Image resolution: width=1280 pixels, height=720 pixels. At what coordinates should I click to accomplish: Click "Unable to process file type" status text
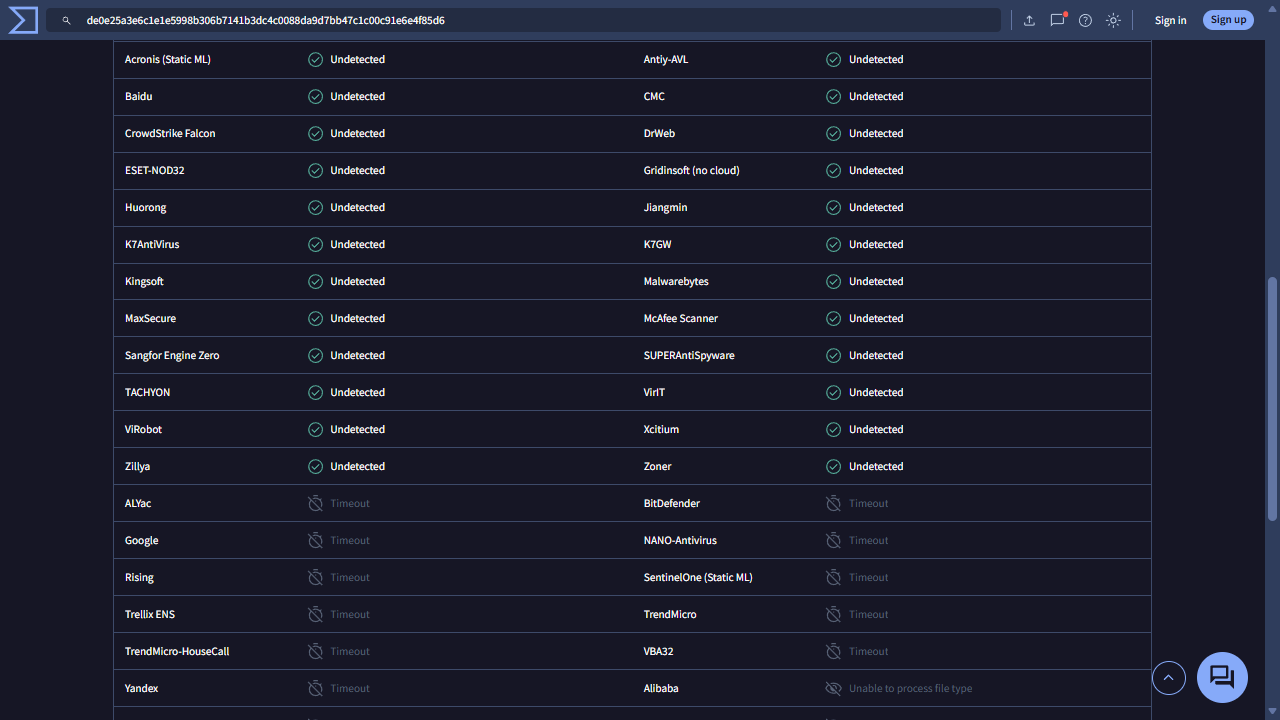tap(910, 689)
